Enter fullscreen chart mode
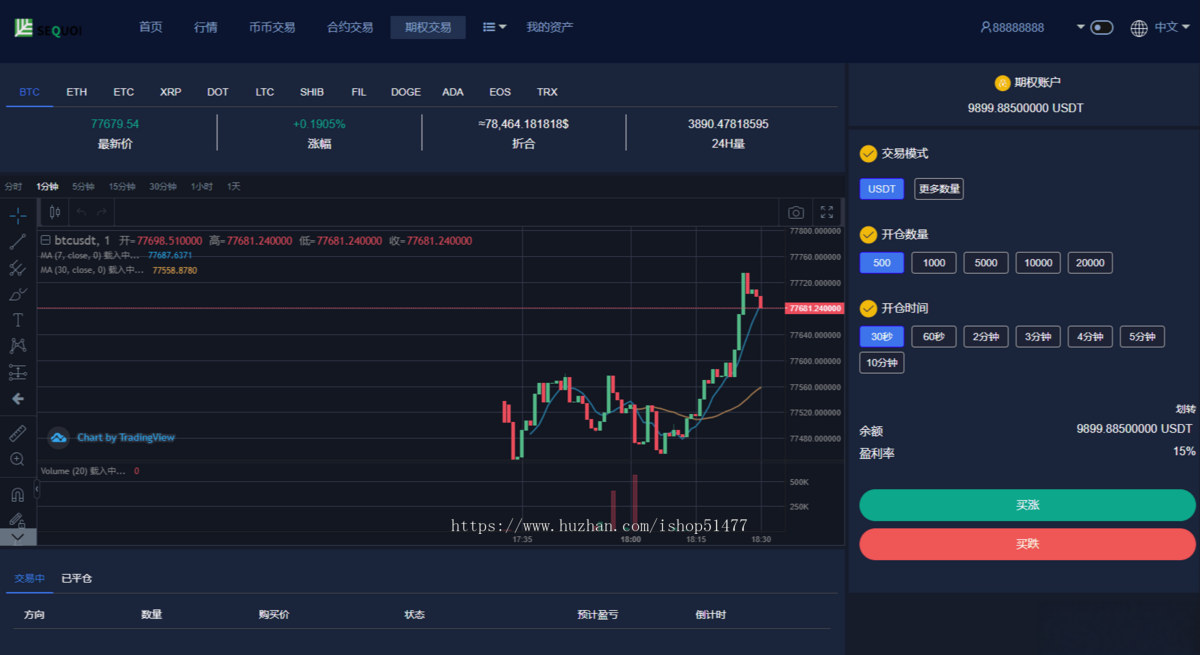This screenshot has height=655, width=1200. (827, 212)
